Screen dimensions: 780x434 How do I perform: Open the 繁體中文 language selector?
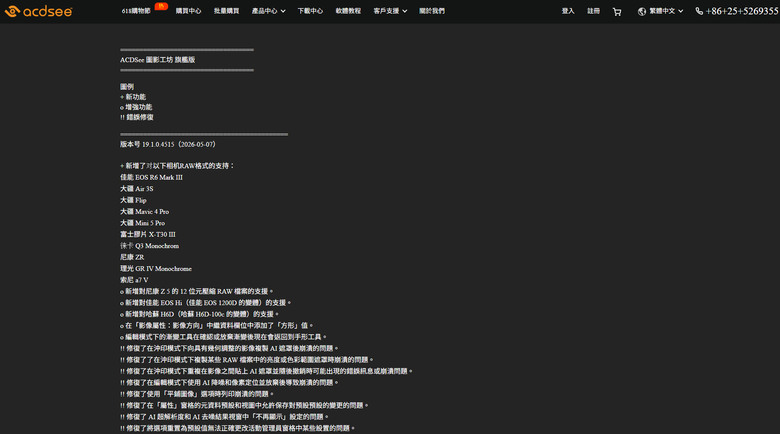coord(661,11)
